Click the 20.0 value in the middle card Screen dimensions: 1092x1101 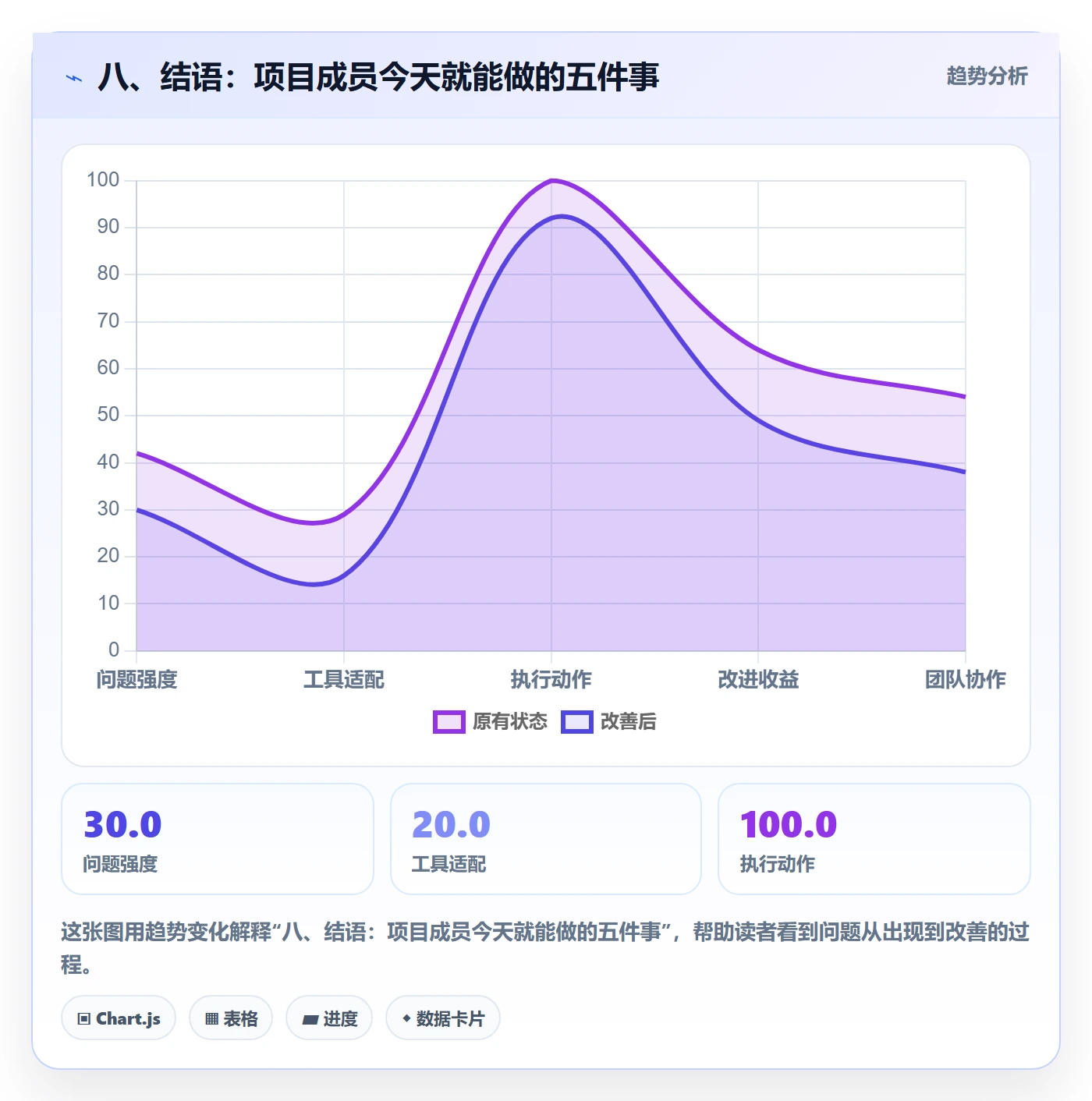tap(451, 825)
